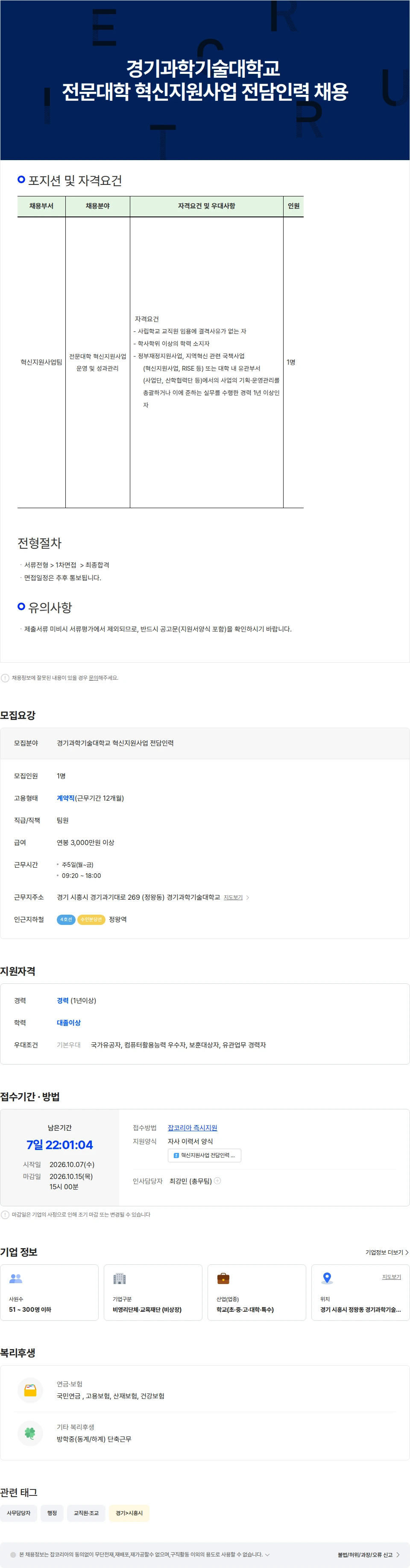This screenshot has width=410, height=1568.
Task: Click the chevron after 근무지주소 지도보기
Action: coord(247,897)
